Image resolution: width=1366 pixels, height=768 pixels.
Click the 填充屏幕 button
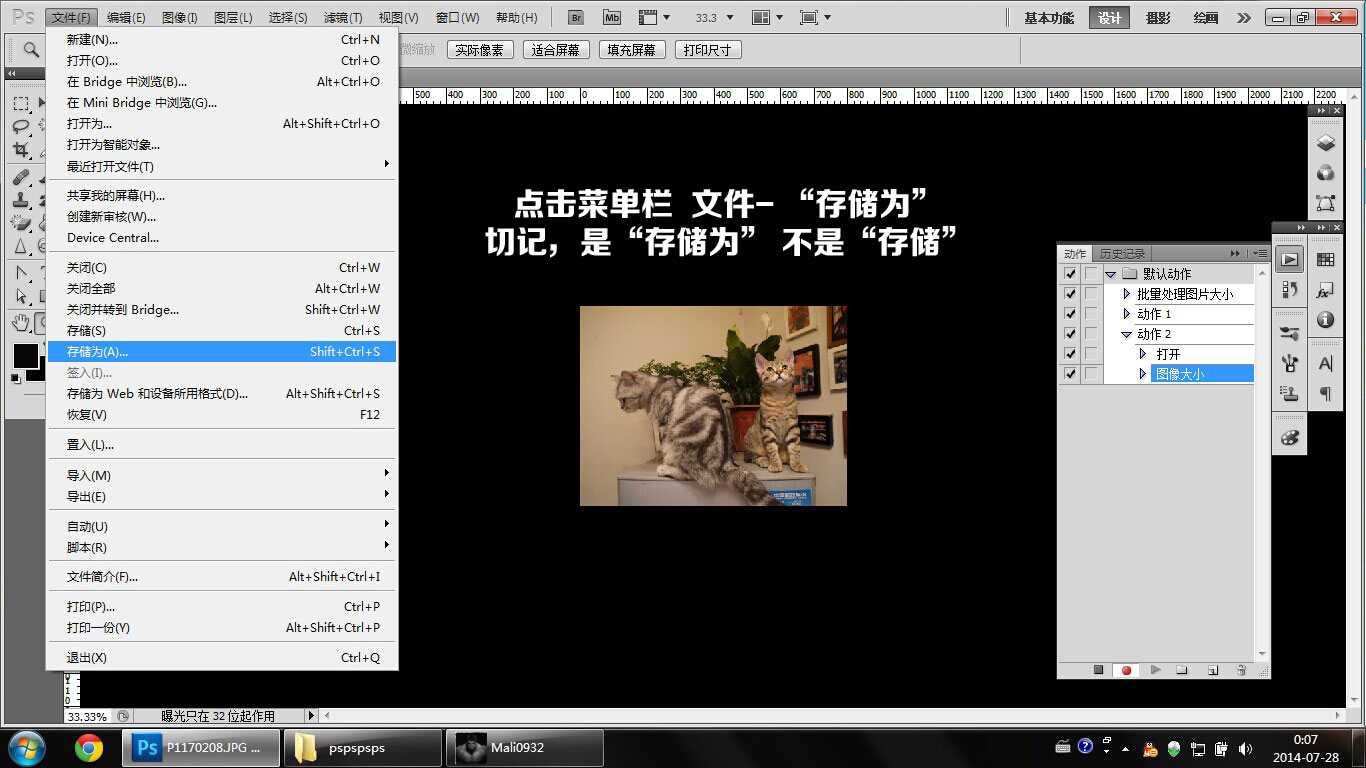[632, 50]
